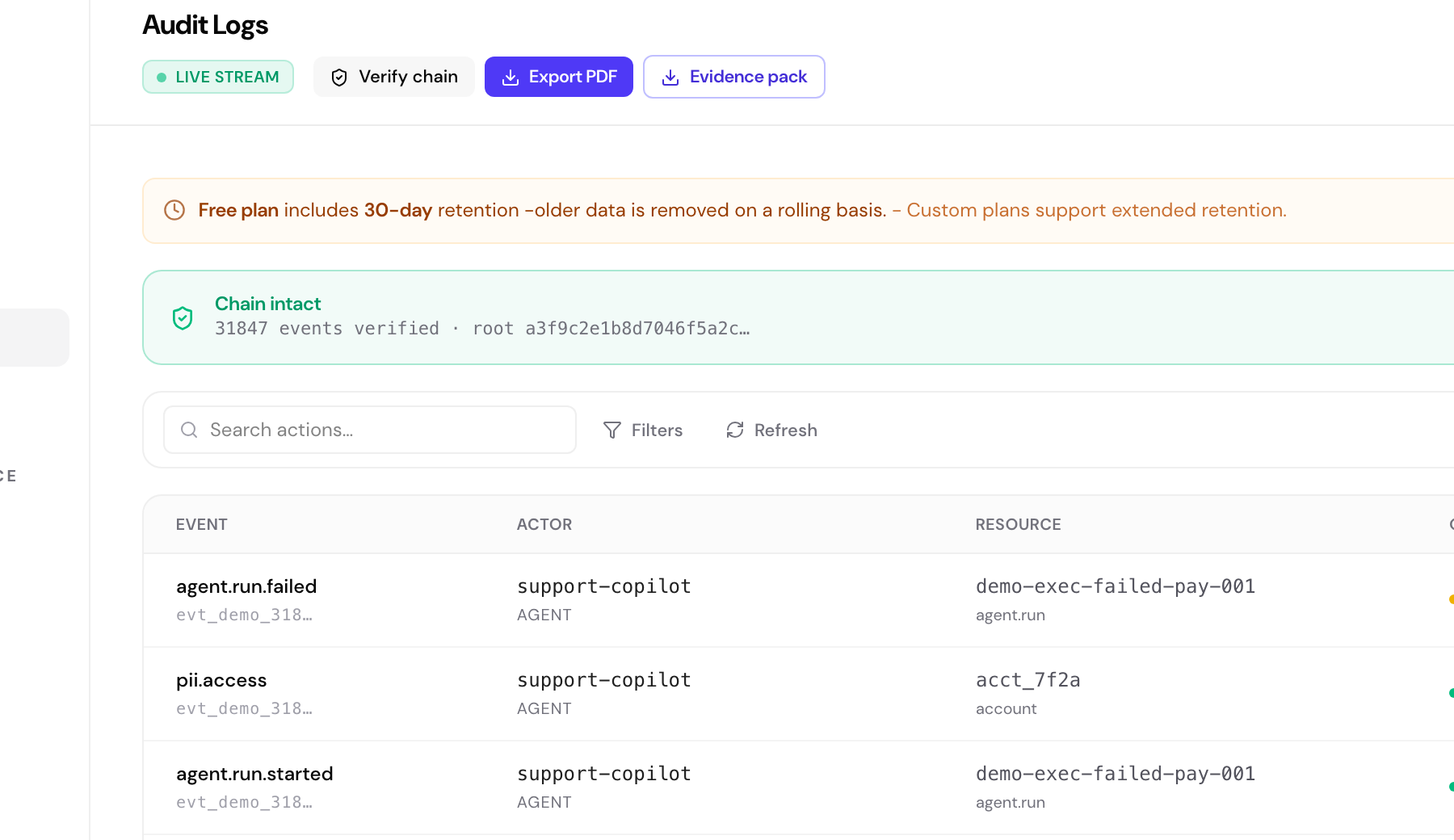Click agent.run type in agent.run.started row
The height and width of the screenshot is (840, 1454).
(1011, 802)
